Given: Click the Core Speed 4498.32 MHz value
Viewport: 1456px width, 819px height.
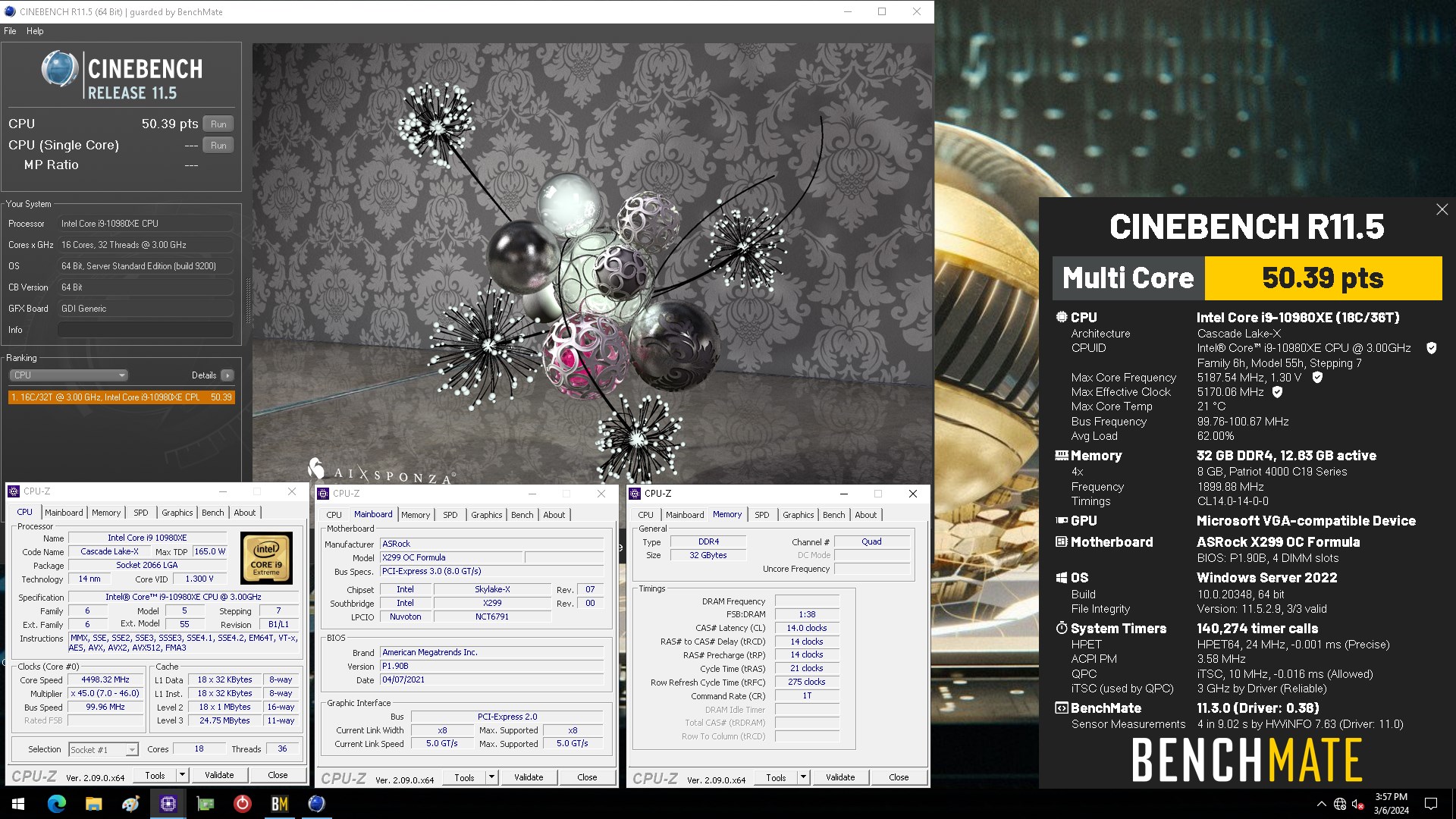Looking at the screenshot, I should coord(105,680).
